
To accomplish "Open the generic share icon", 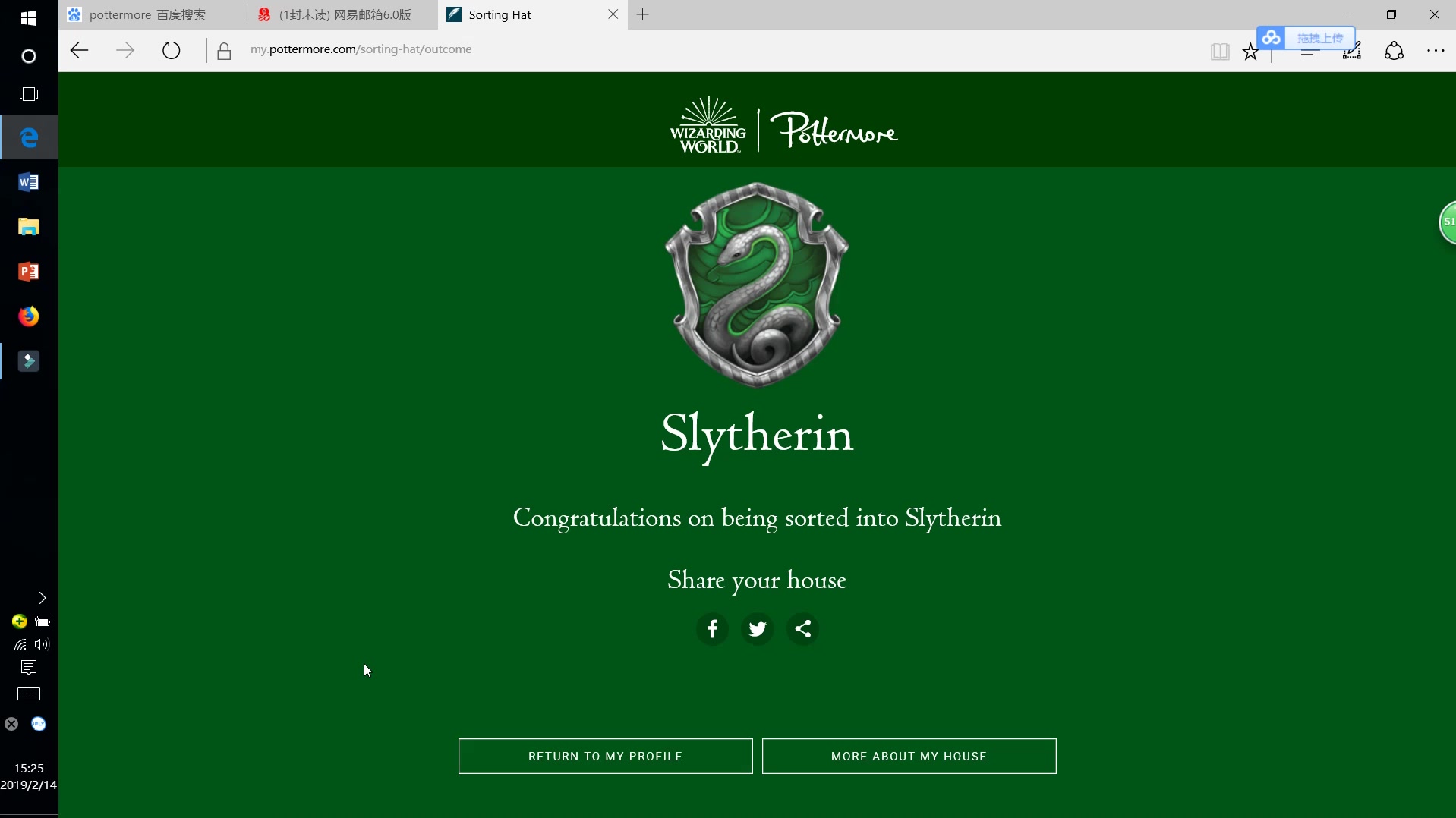I will [x=803, y=629].
